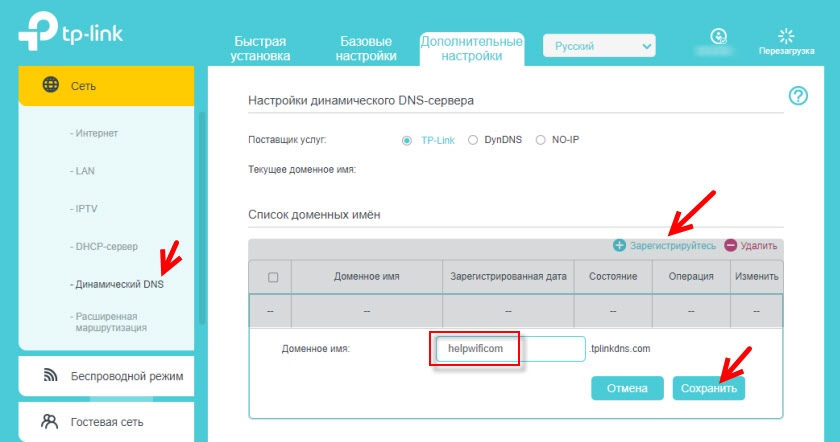Click the red minus Удалить icon
Image resolution: width=840 pixels, height=442 pixels.
click(x=730, y=245)
